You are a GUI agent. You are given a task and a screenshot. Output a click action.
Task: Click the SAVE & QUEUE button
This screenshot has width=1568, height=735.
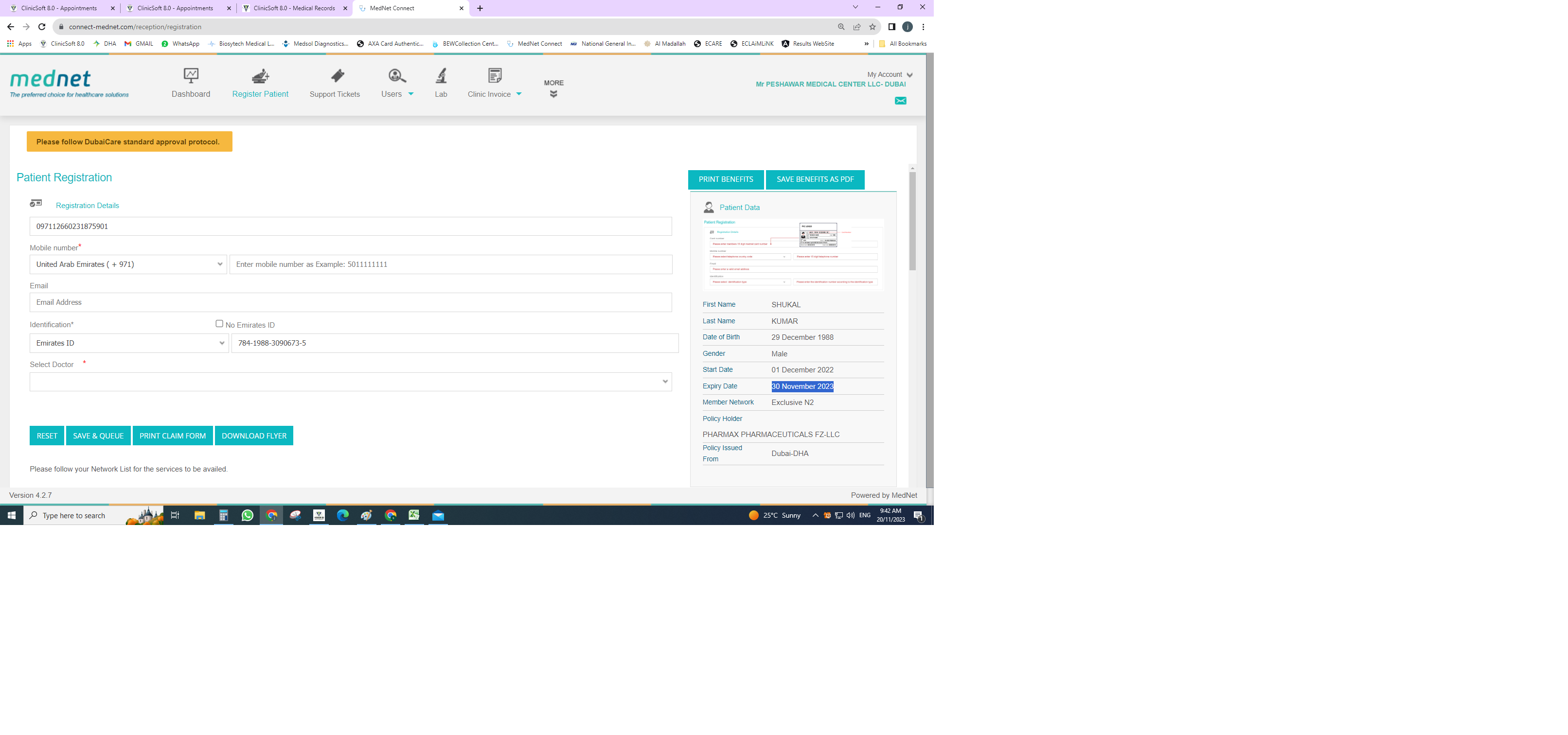pos(98,436)
